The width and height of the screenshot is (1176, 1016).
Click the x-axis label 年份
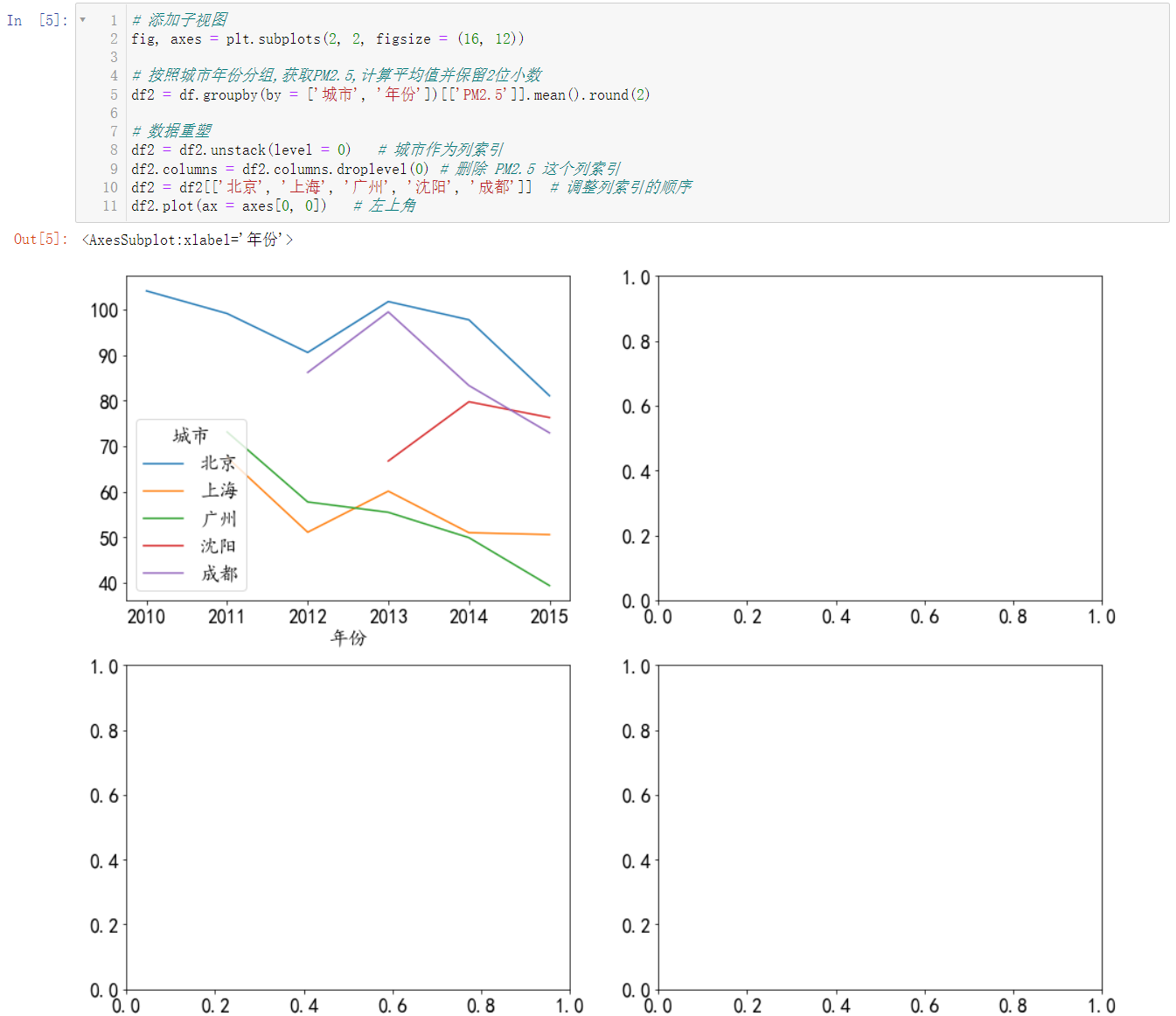[348, 638]
